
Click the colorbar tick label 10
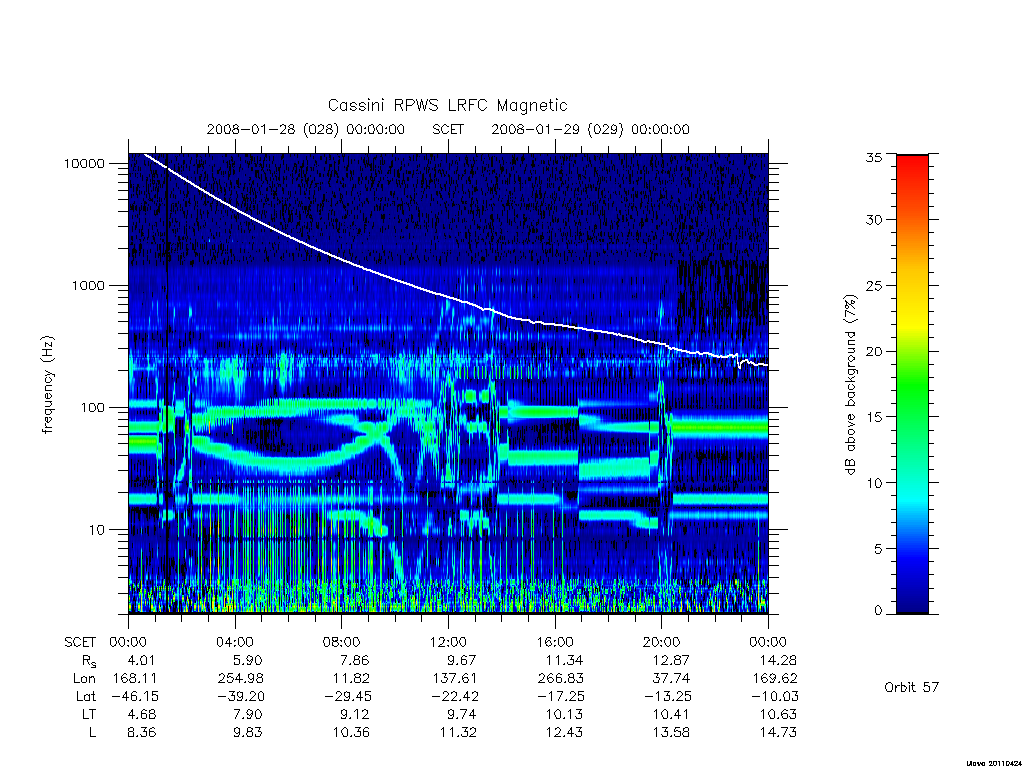873,483
